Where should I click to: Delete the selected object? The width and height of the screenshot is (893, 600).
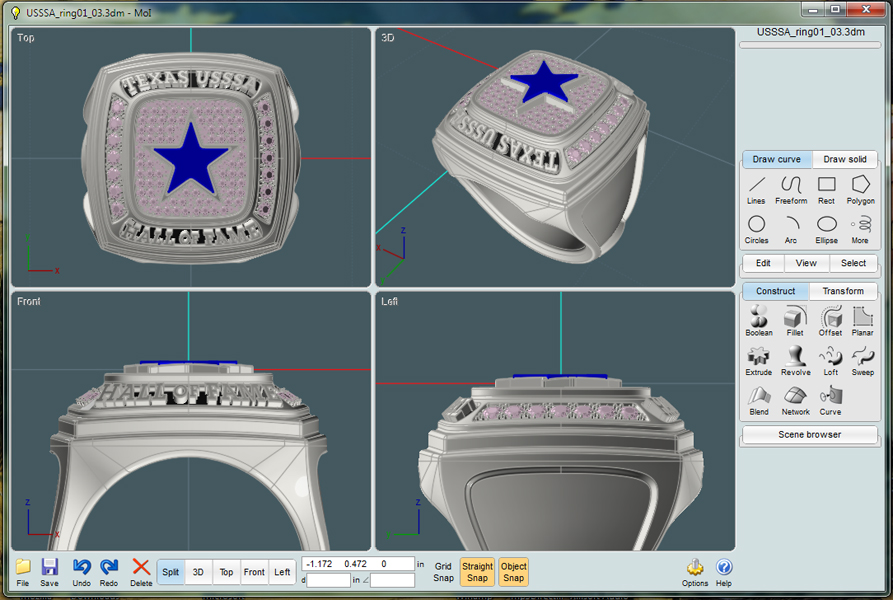[141, 572]
